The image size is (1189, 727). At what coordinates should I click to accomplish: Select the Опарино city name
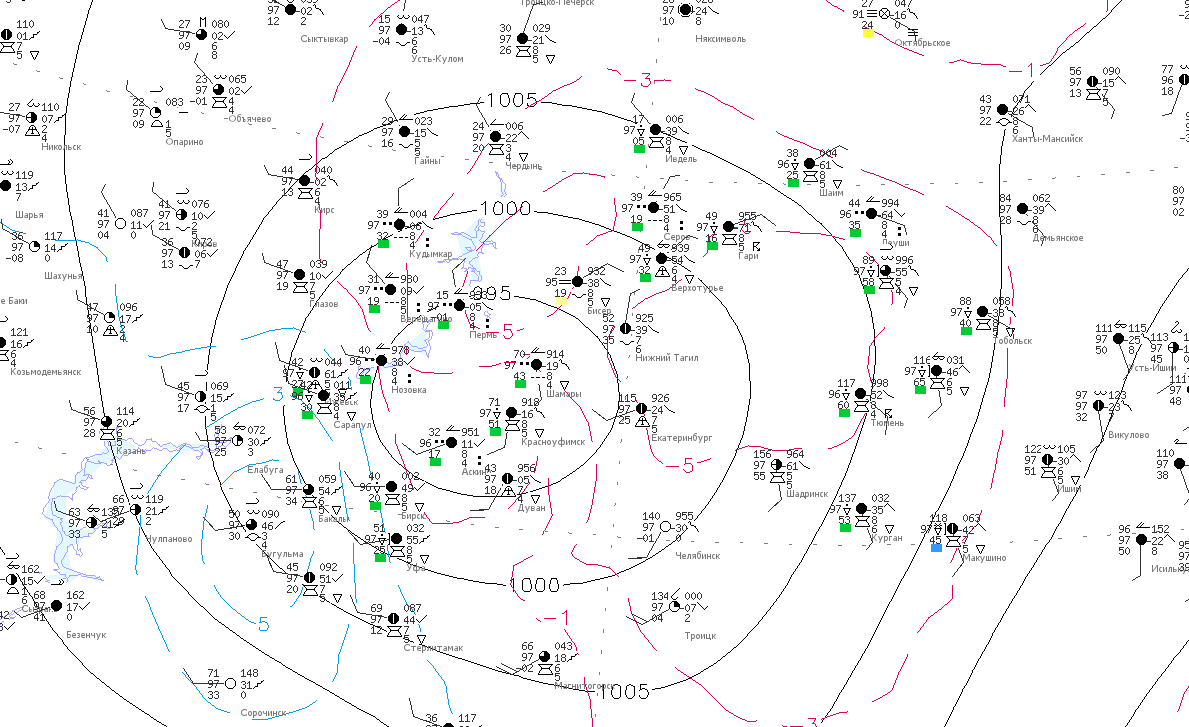184,142
